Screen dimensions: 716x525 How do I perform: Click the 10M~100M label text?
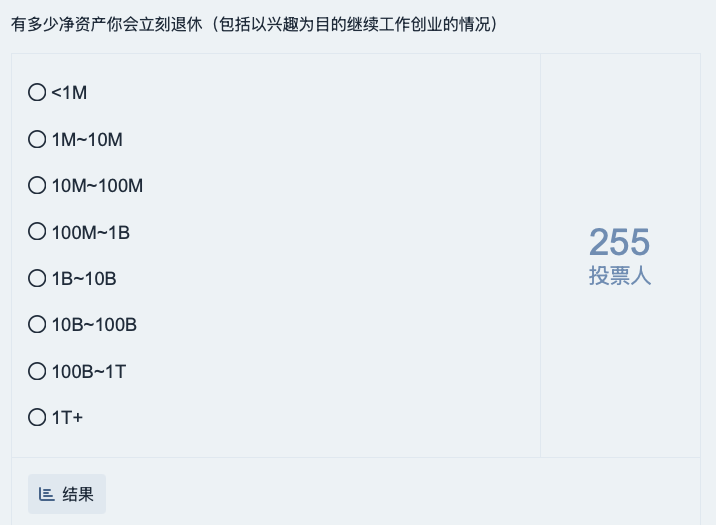click(x=97, y=186)
